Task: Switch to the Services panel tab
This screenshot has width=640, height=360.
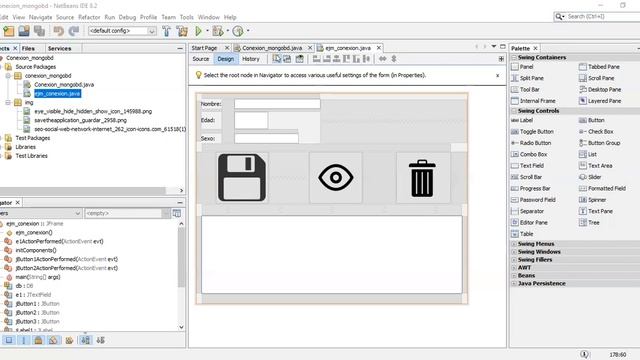Action: tap(60, 48)
